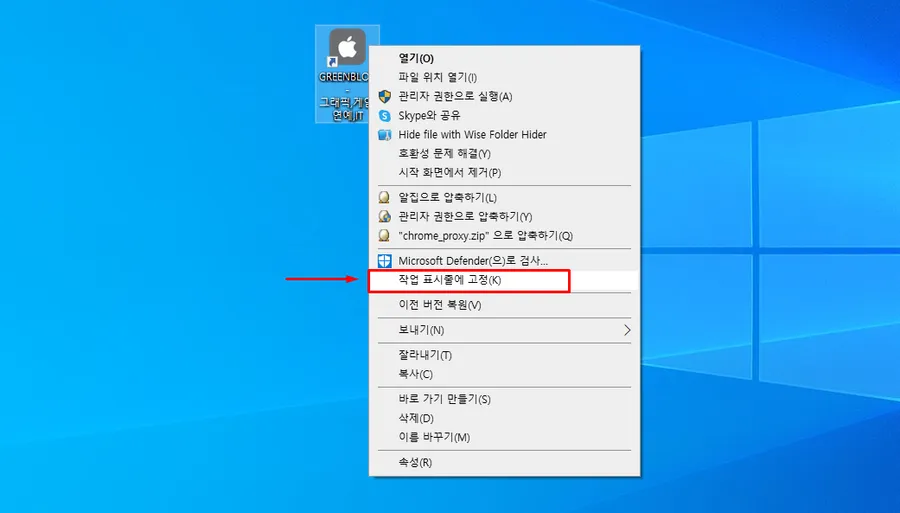Choose 잘라내기(T) to cut
The height and width of the screenshot is (513, 900).
tap(504, 355)
